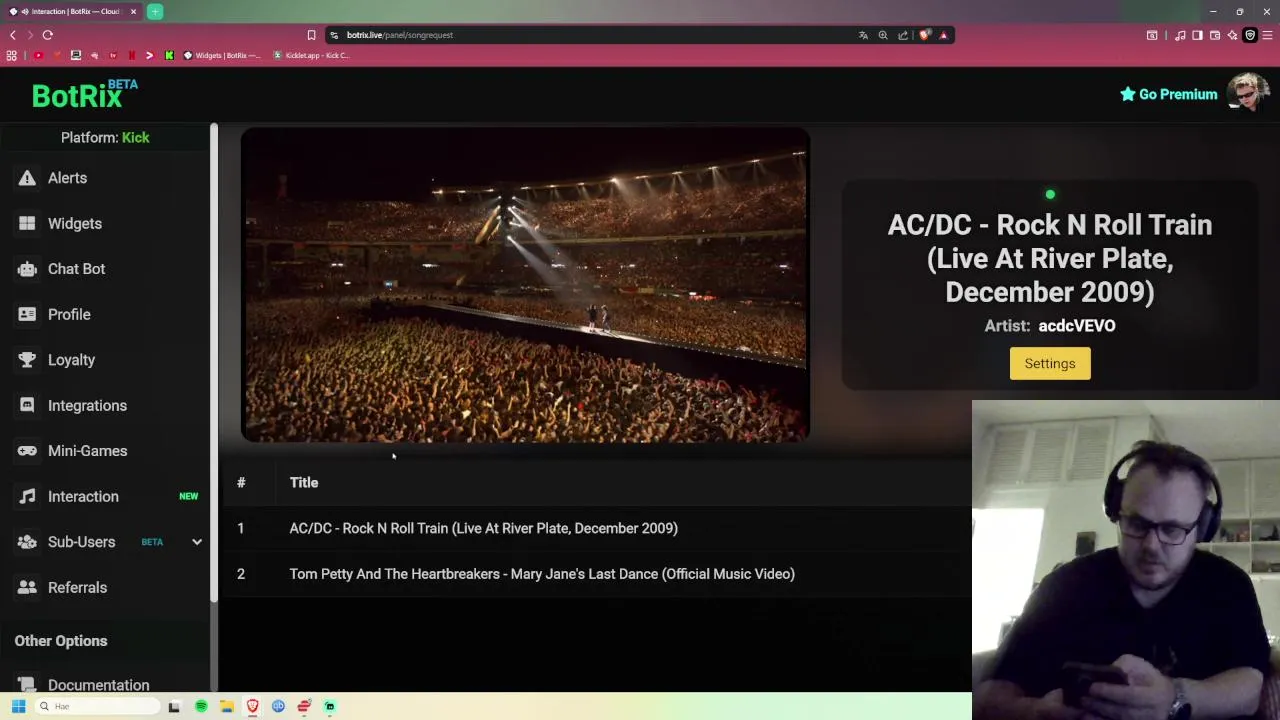The height and width of the screenshot is (720, 1280).
Task: Bookmark this page icon
Action: point(311,35)
